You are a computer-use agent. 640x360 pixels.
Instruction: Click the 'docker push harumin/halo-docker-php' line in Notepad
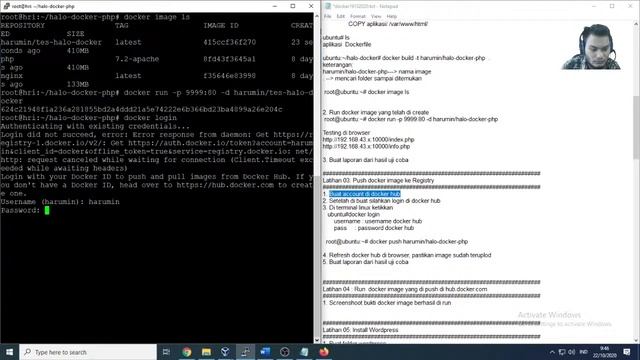point(397,242)
